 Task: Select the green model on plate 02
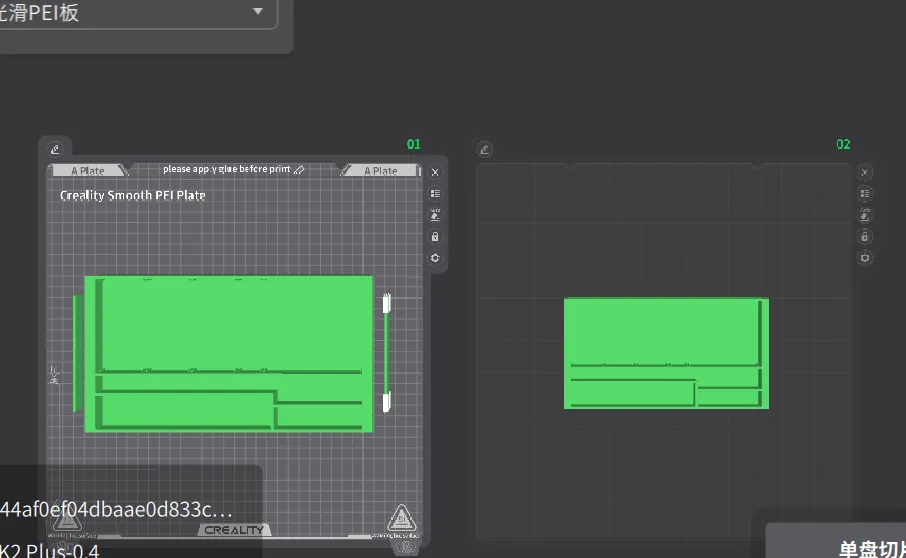(x=660, y=330)
